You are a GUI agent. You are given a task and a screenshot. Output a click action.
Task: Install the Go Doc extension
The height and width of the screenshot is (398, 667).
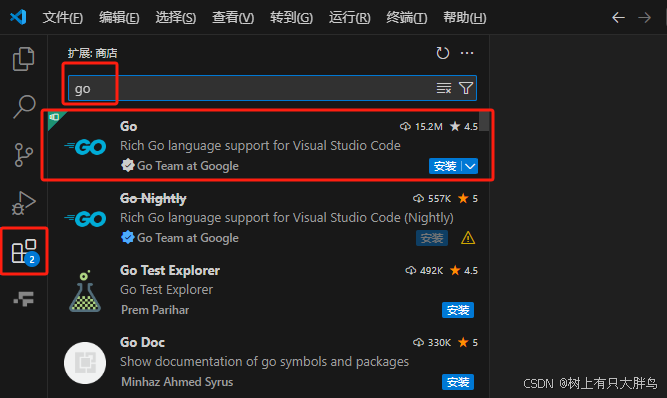pos(458,382)
